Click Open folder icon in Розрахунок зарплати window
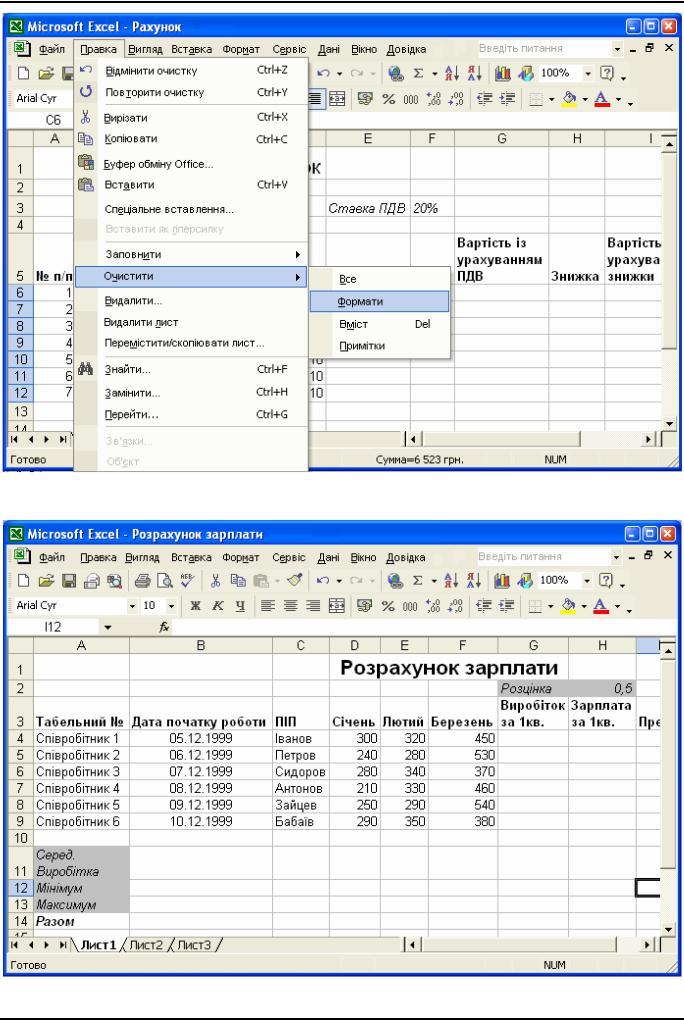This screenshot has width=684, height=1020. 46,580
